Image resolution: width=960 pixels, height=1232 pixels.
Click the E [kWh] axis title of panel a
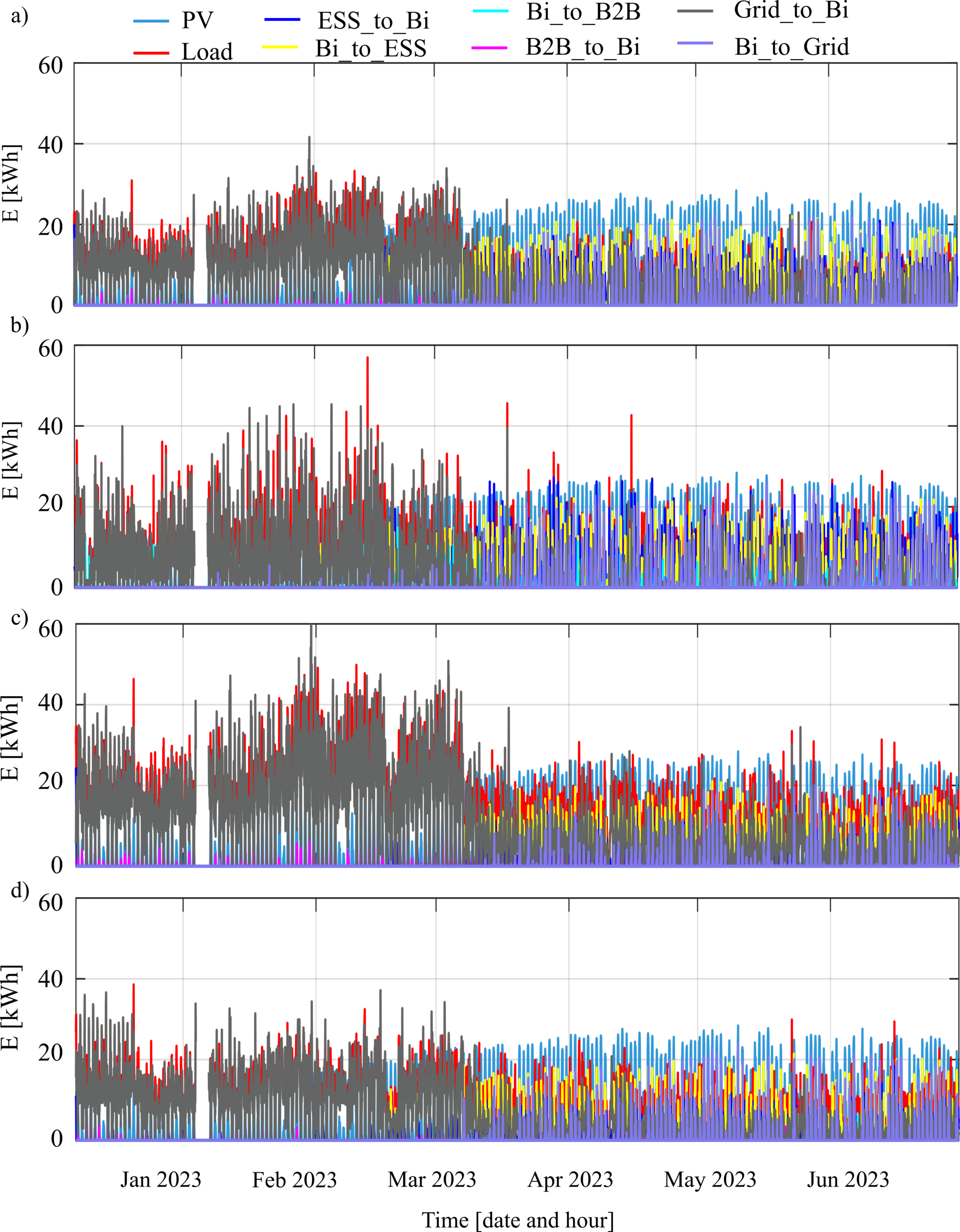[x=11, y=184]
